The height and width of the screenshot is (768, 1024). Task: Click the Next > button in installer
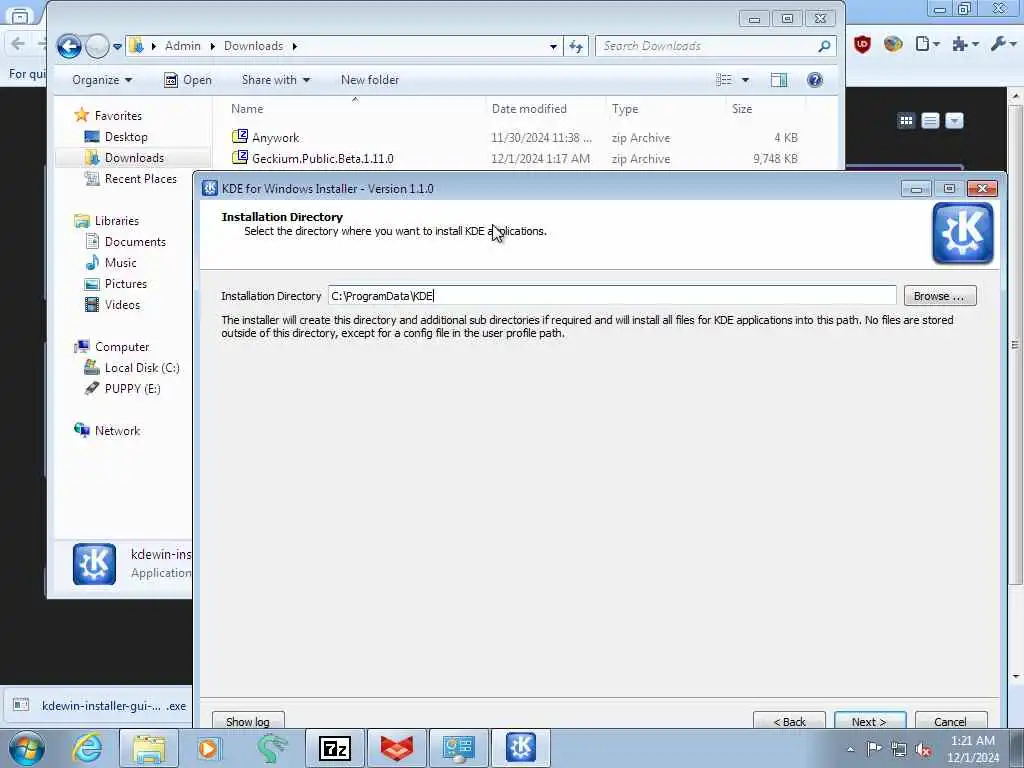coord(870,720)
